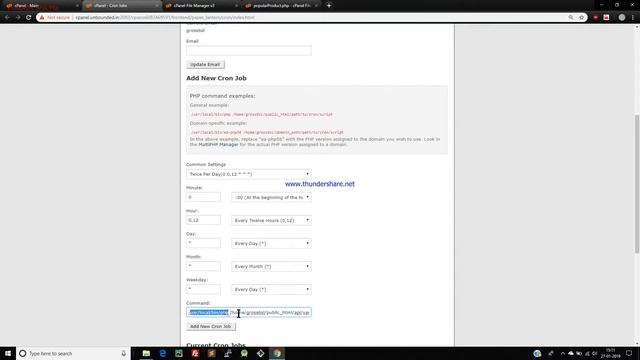The width and height of the screenshot is (640, 360).
Task: Show hidden system tray icons
Action: click(562, 353)
